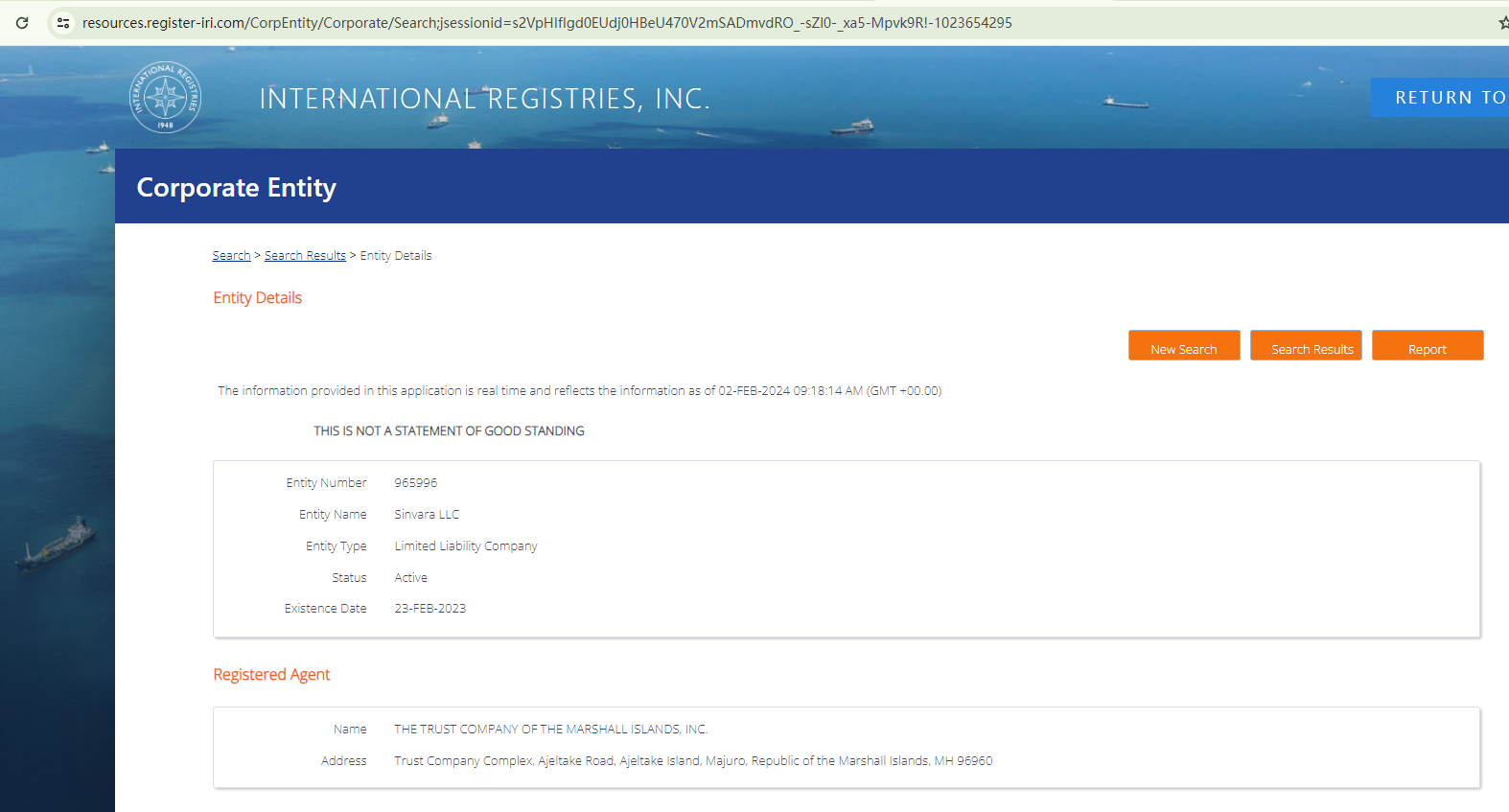1509x812 pixels.
Task: Click the real time information timestamp line
Action: [x=580, y=391]
